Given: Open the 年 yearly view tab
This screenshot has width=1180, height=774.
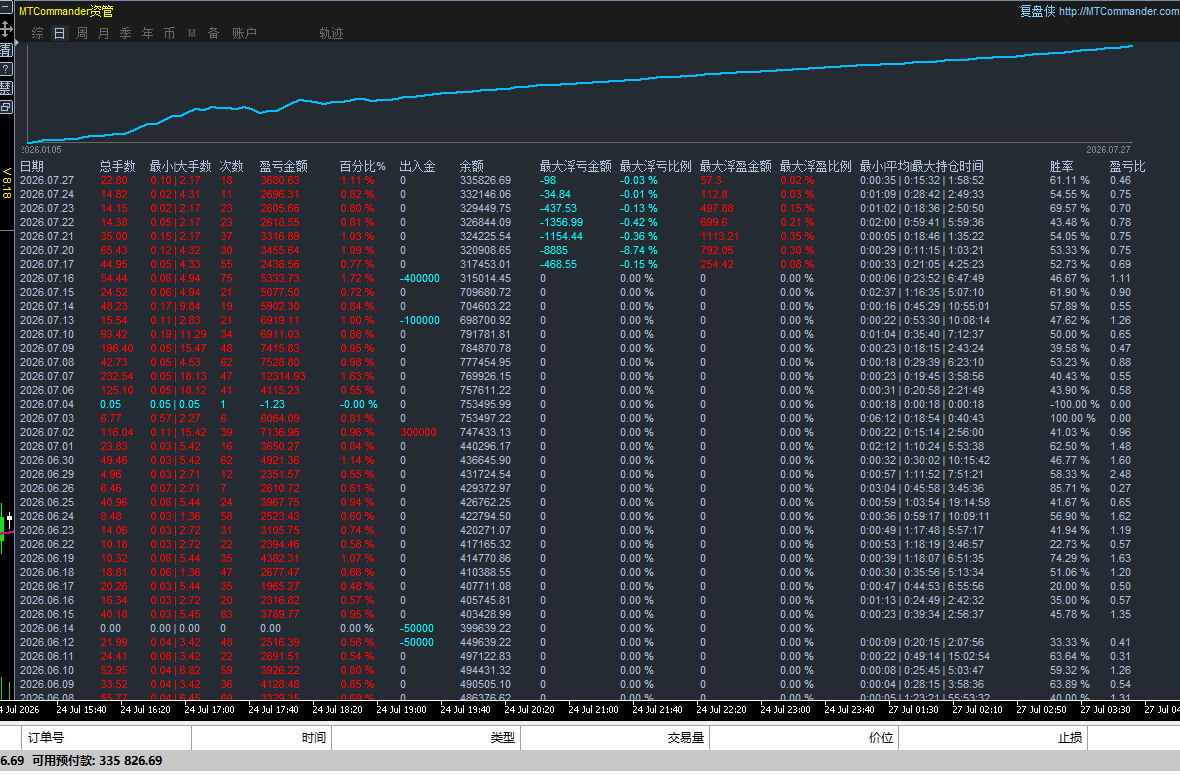Looking at the screenshot, I should pyautogui.click(x=148, y=33).
